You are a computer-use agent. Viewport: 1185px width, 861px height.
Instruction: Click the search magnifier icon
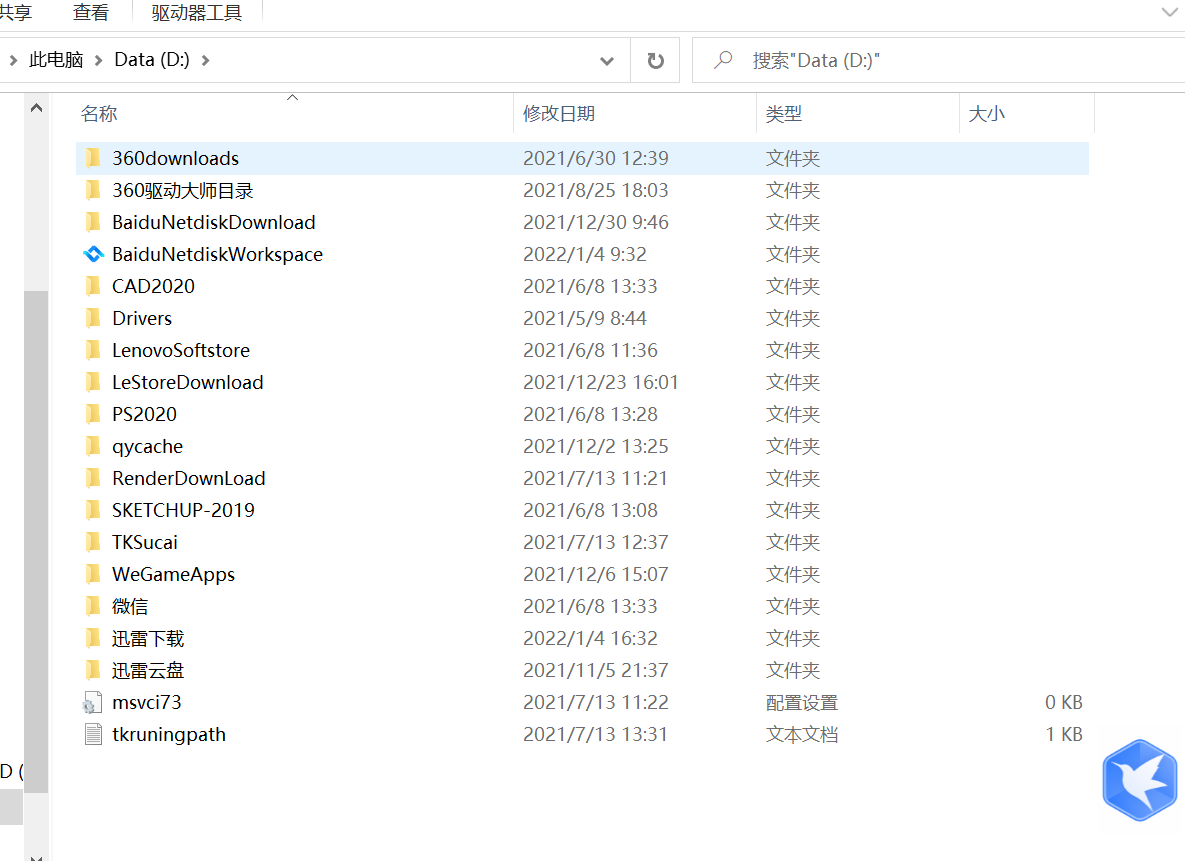[x=722, y=61]
